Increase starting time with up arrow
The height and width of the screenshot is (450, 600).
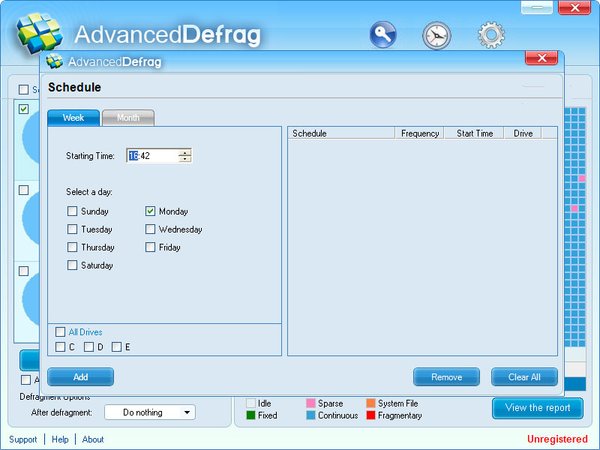point(184,152)
